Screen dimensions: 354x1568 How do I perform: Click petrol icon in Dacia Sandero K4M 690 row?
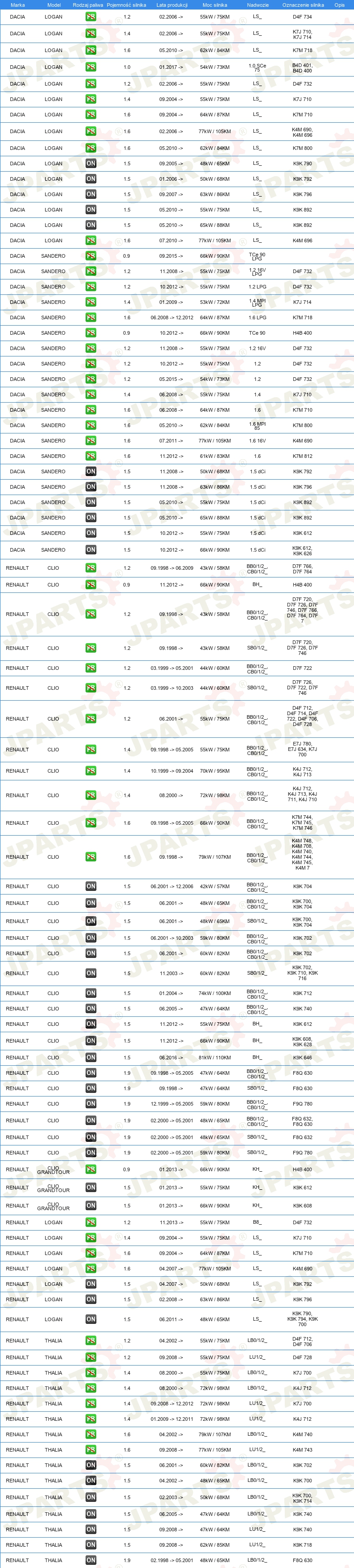pos(91,441)
